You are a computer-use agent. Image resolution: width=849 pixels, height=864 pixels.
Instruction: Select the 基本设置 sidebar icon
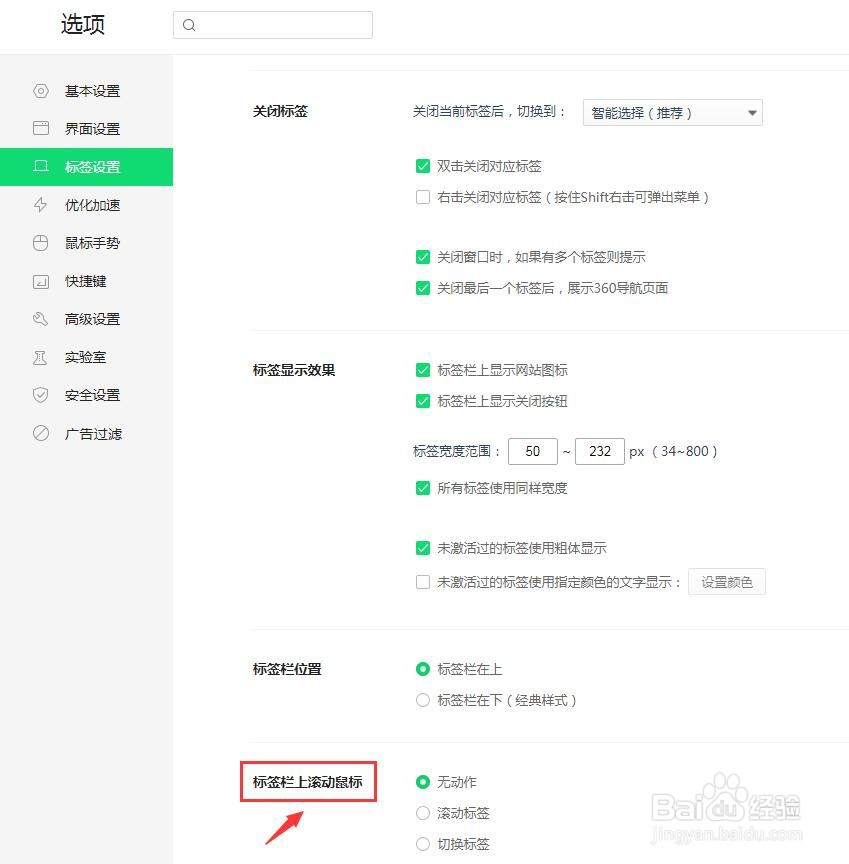click(x=41, y=91)
